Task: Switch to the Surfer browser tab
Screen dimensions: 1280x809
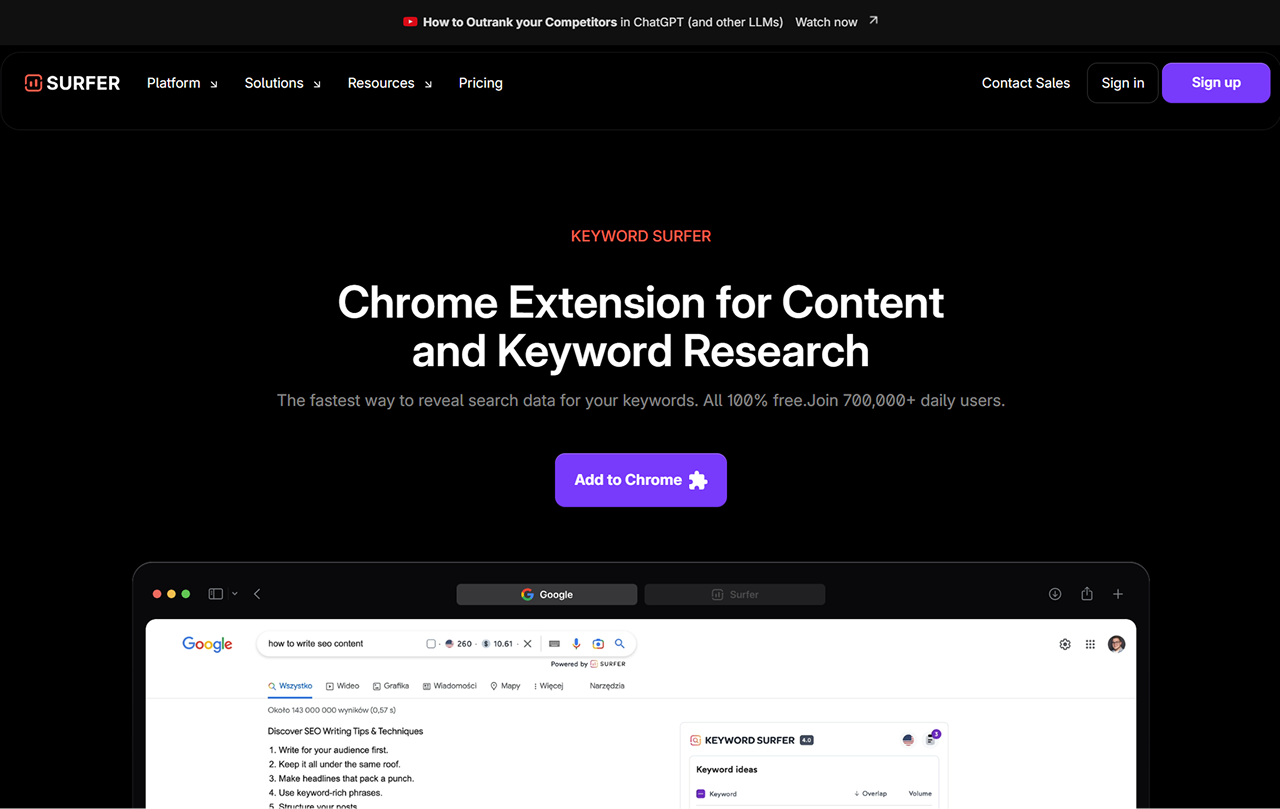Action: pyautogui.click(x=735, y=594)
